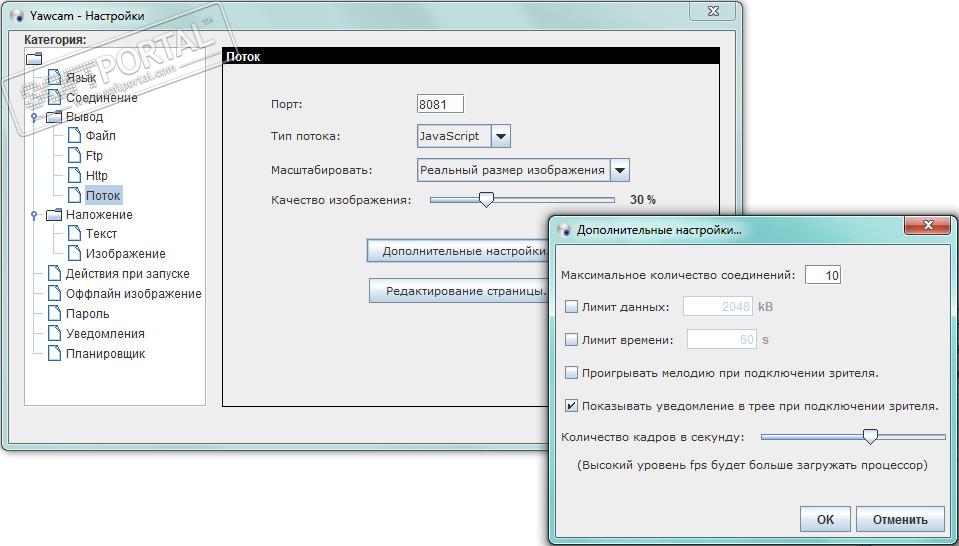This screenshot has height=546, width=959.
Task: Select Соединение in the category tree
Action: click(102, 97)
